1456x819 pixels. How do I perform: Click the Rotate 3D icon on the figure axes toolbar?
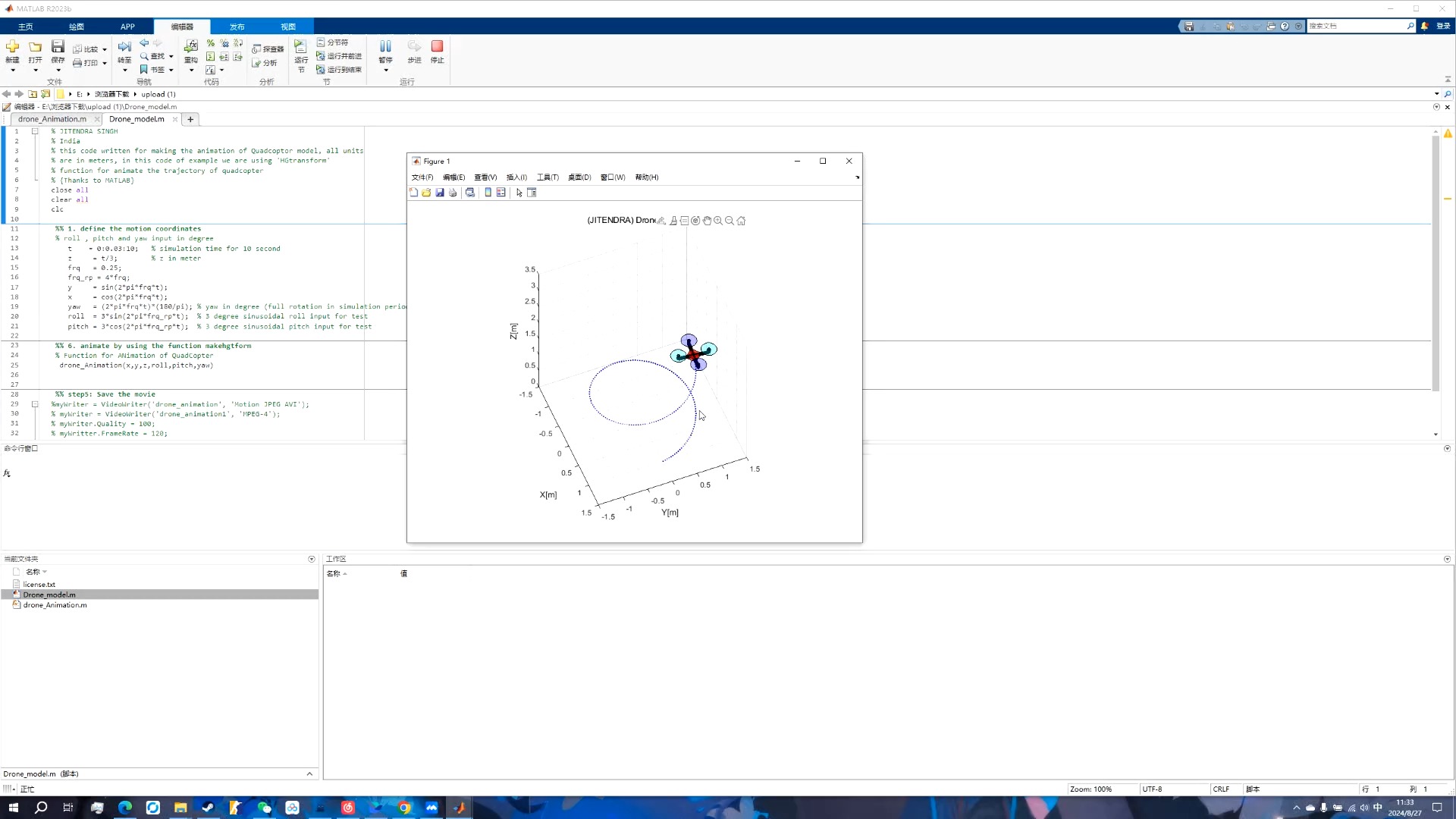click(695, 221)
